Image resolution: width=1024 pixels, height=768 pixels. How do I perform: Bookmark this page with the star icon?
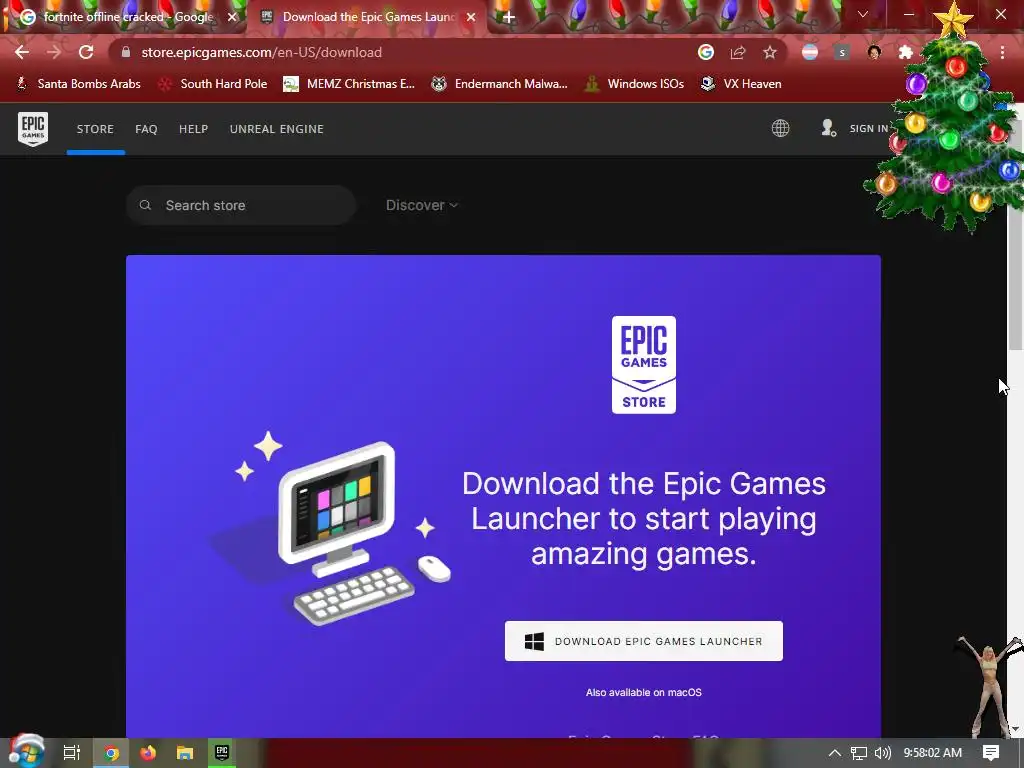coord(770,52)
